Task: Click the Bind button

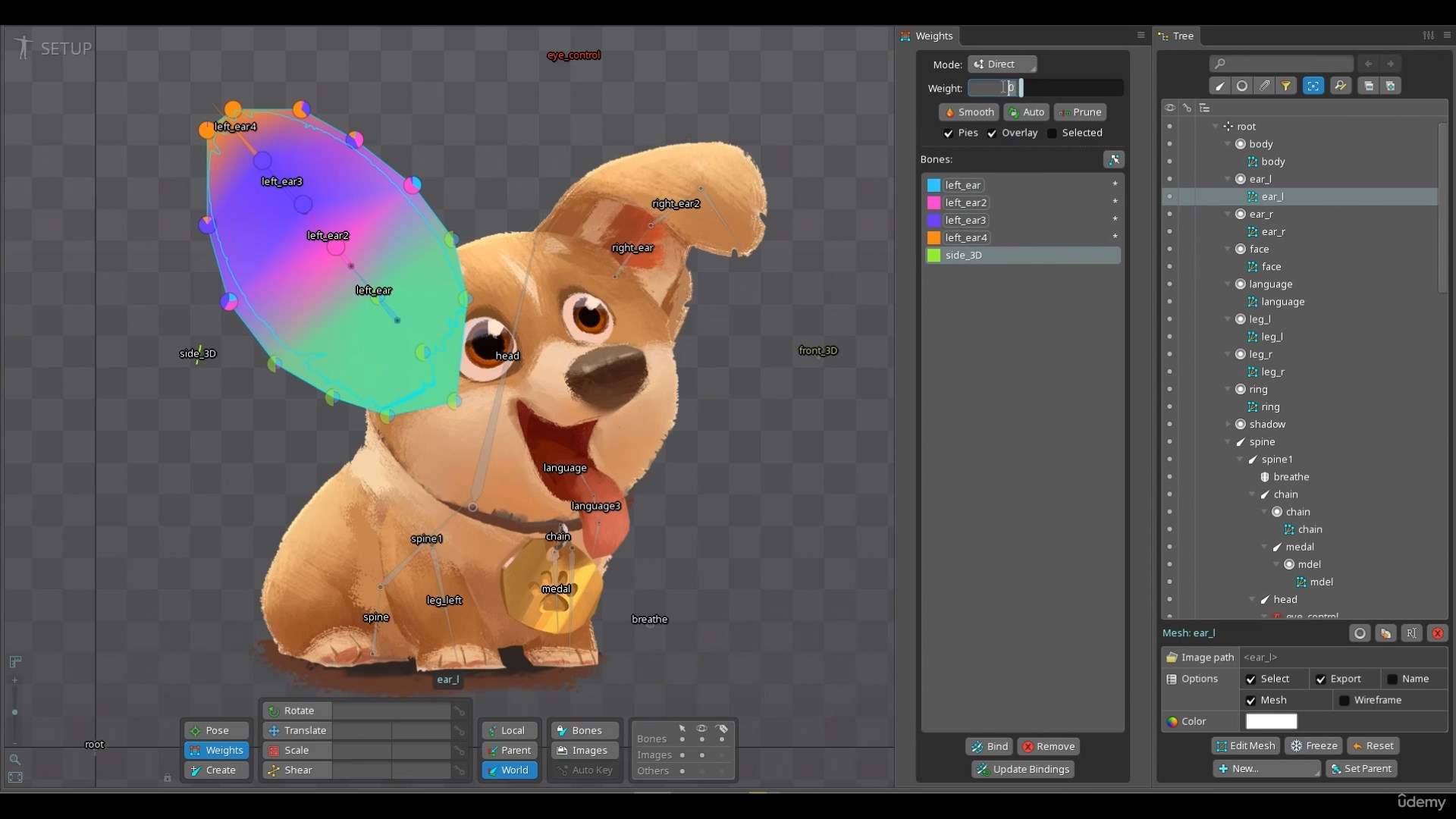Action: tap(989, 747)
